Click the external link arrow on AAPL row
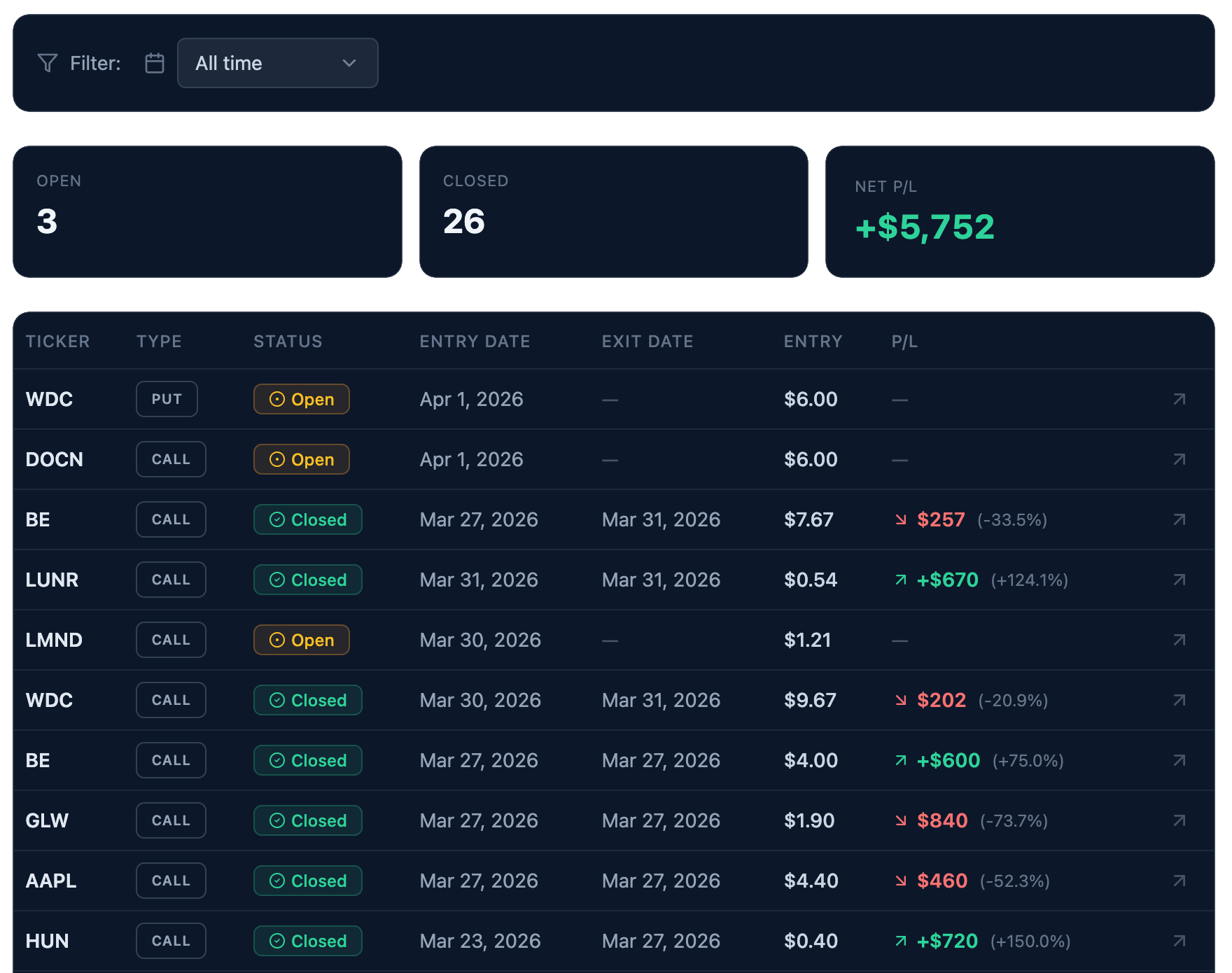The image size is (1232, 973). (1179, 881)
